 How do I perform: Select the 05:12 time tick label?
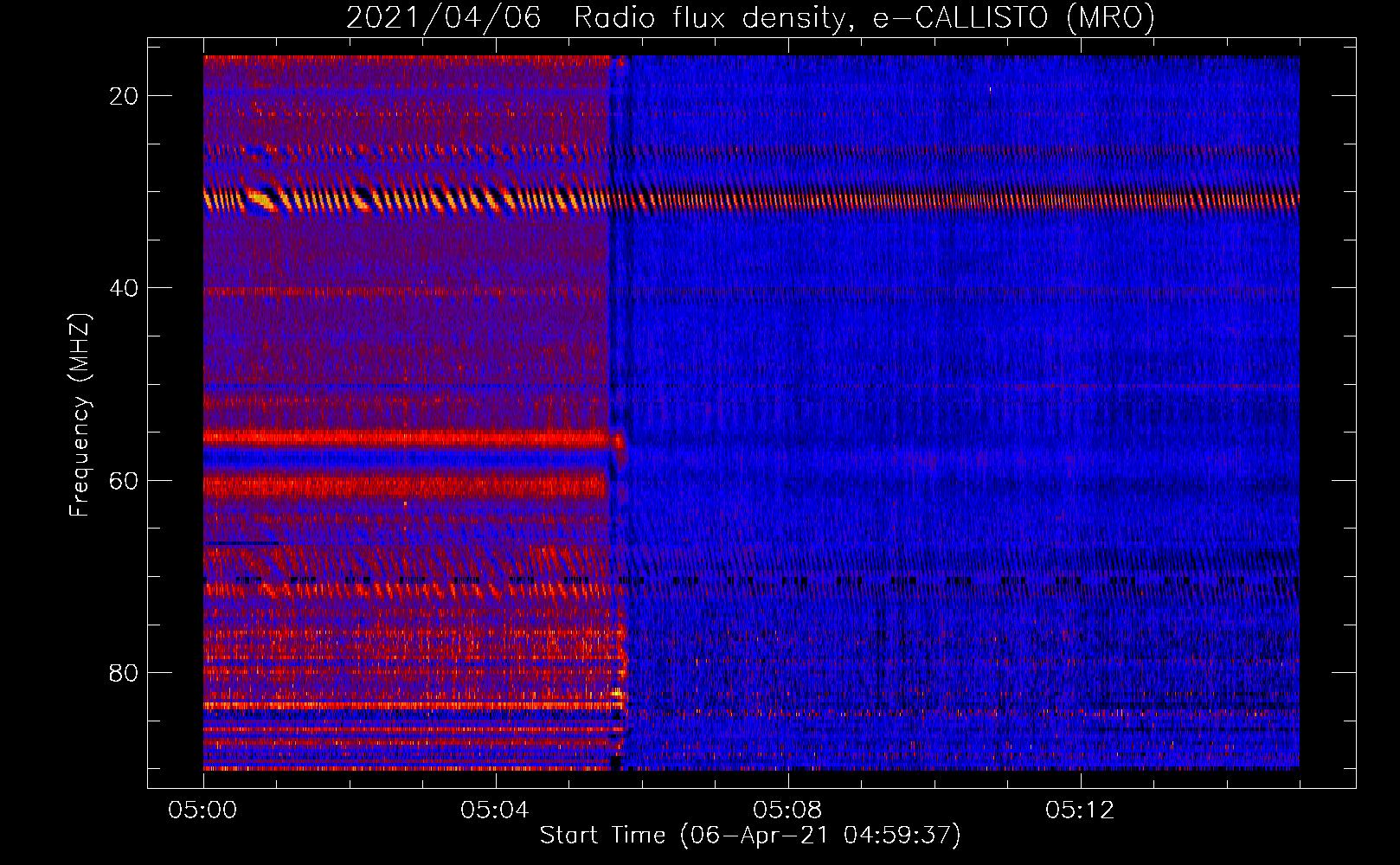pos(1080,811)
